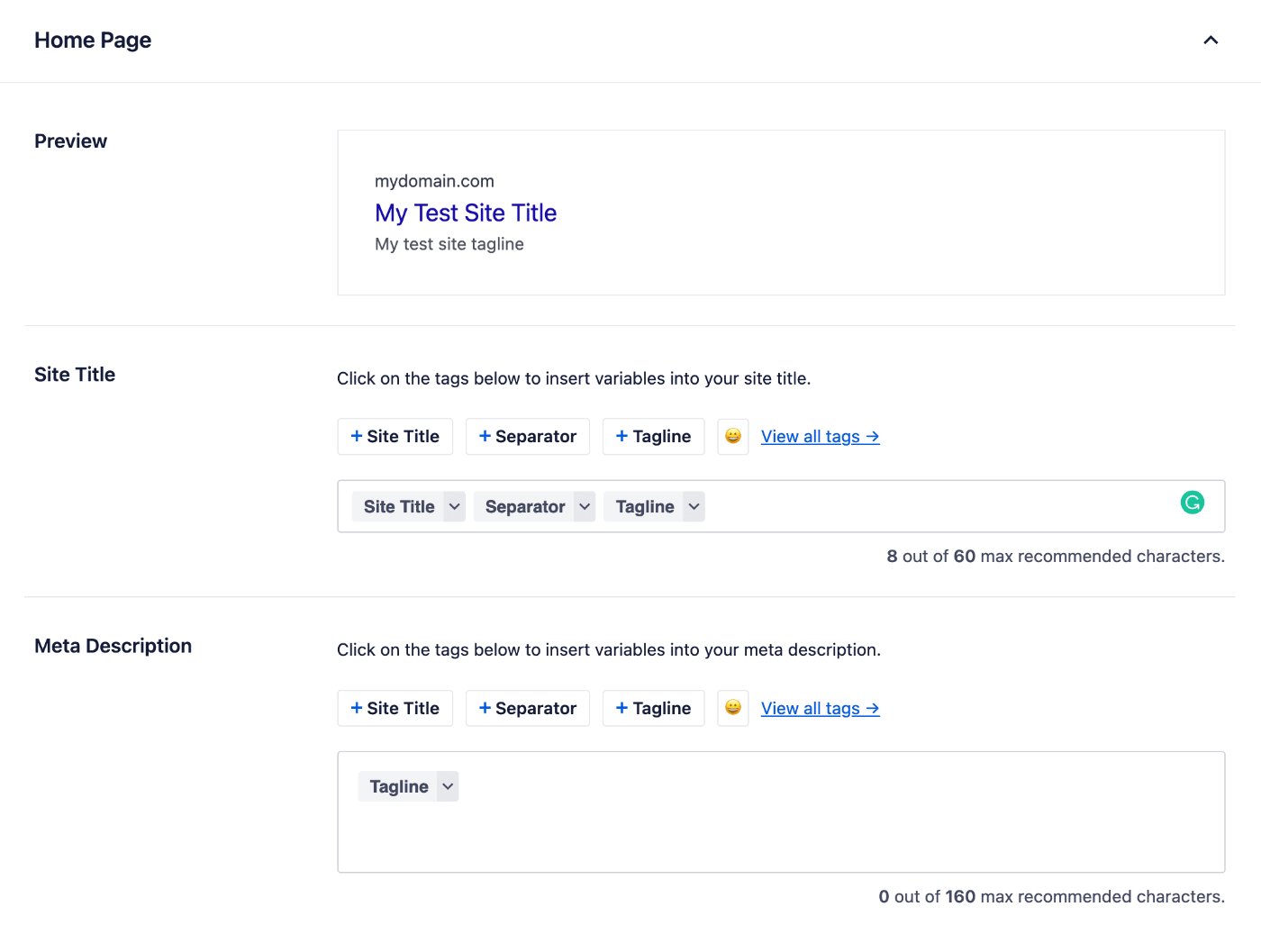1261x952 pixels.
Task: Click the green Grammarly icon
Action: tap(1192, 503)
